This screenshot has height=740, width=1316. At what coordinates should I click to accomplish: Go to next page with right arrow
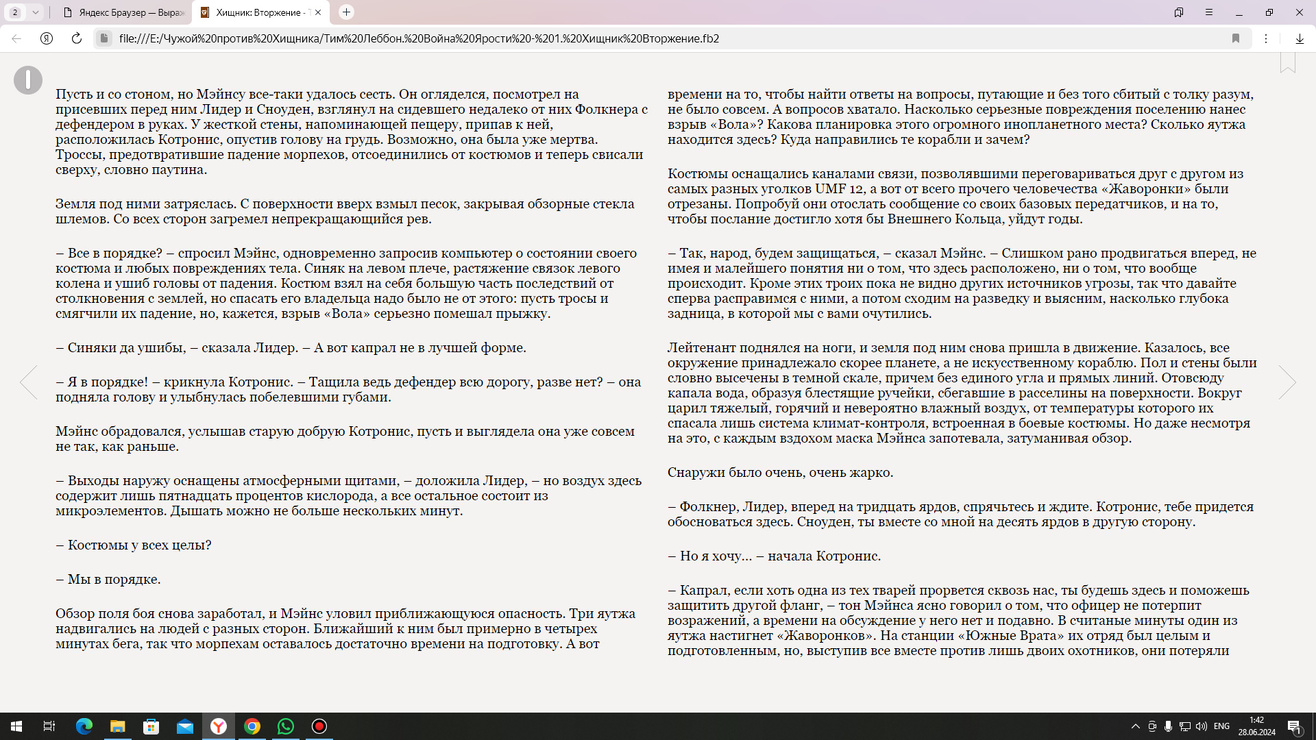pyautogui.click(x=1287, y=382)
